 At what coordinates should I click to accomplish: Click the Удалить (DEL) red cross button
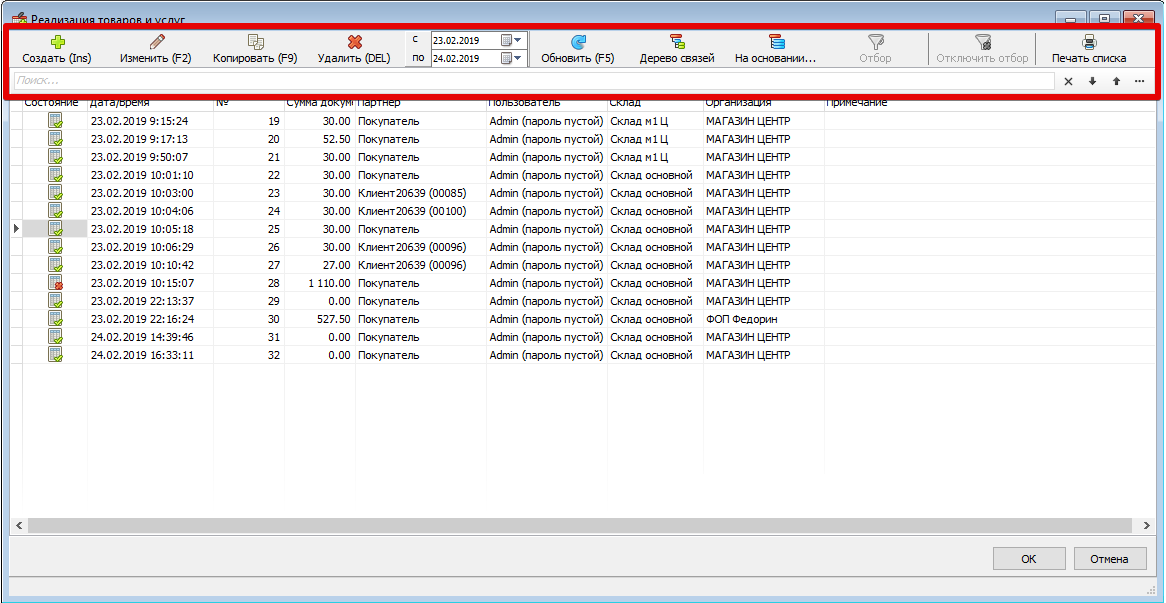click(x=354, y=49)
